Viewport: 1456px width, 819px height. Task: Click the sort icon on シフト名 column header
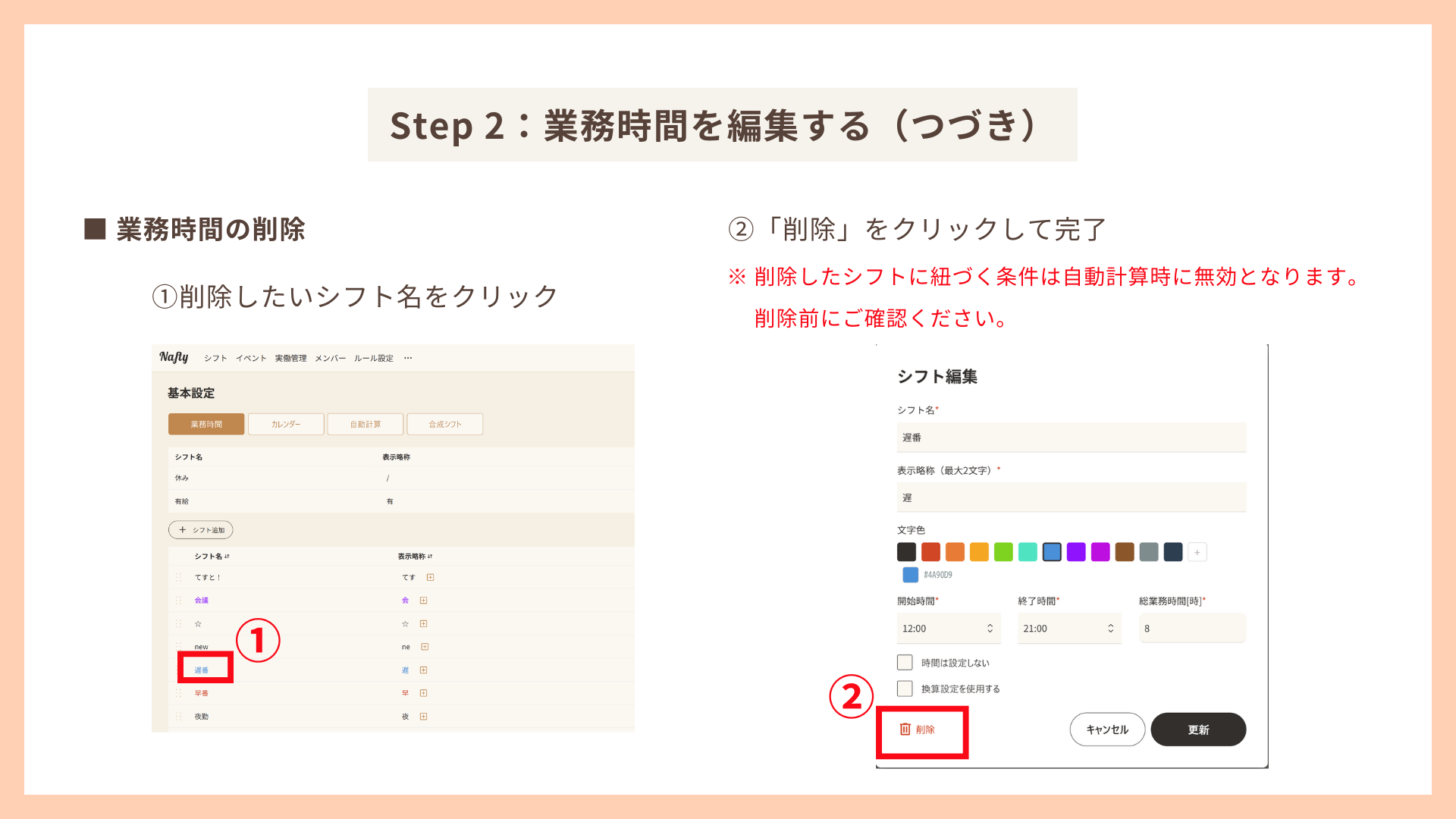click(227, 556)
